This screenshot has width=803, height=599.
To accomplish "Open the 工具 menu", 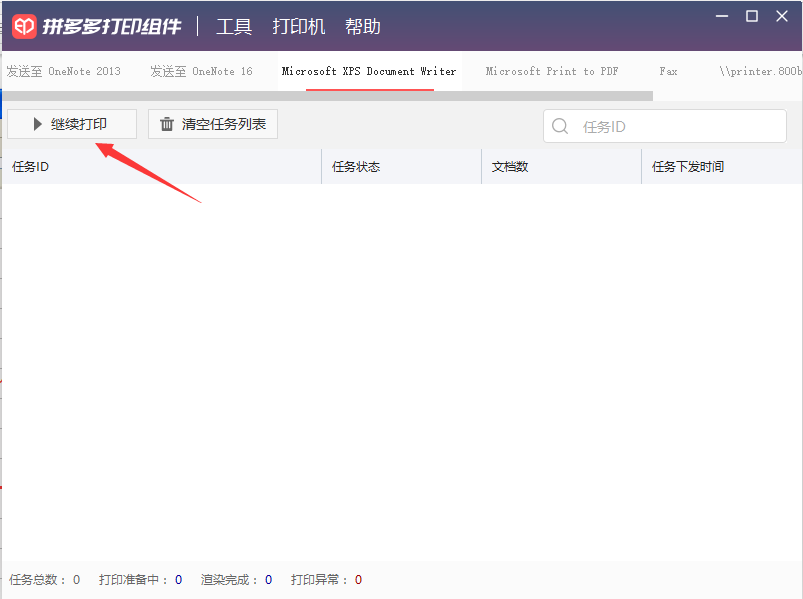I will tap(234, 26).
